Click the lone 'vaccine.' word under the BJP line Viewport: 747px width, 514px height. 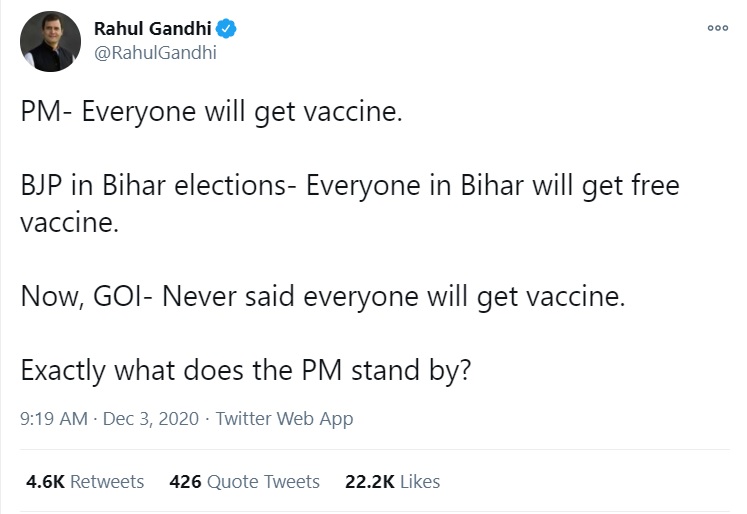pyautogui.click(x=69, y=223)
